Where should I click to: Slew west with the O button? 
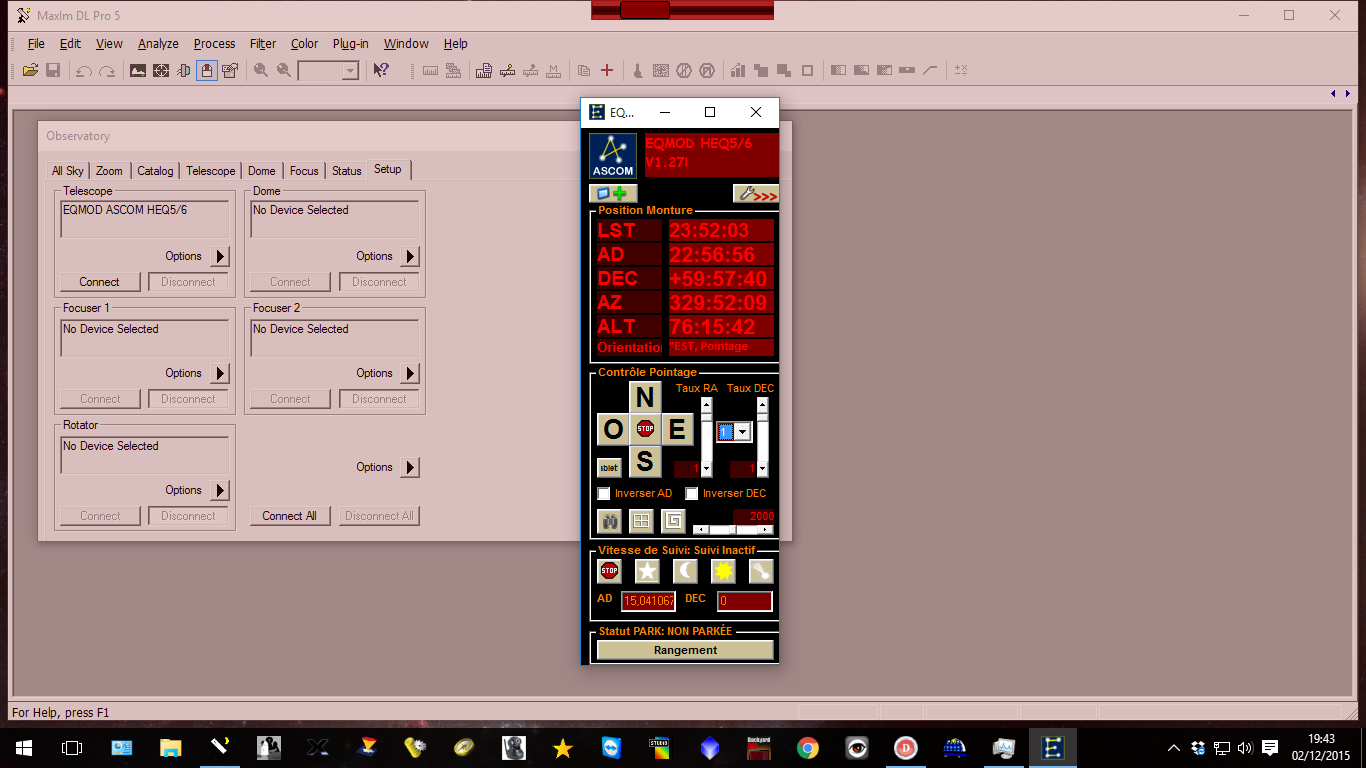613,429
